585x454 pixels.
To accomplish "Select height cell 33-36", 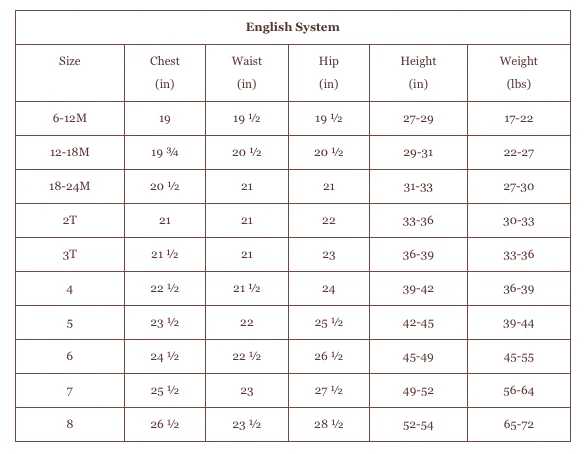I will coord(418,220).
